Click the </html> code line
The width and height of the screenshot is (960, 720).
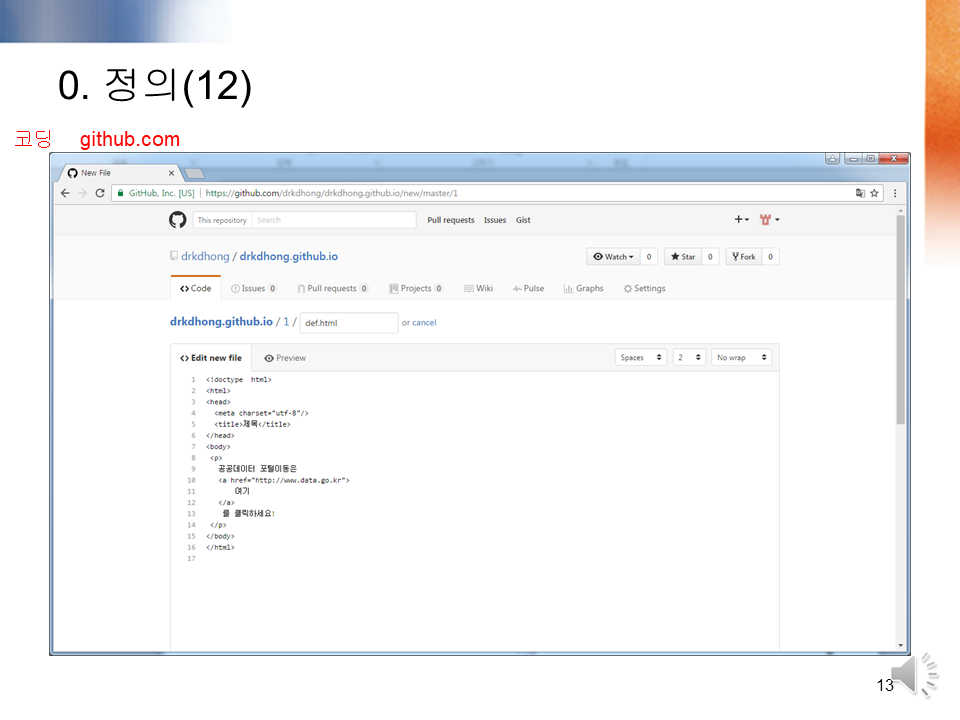(220, 547)
